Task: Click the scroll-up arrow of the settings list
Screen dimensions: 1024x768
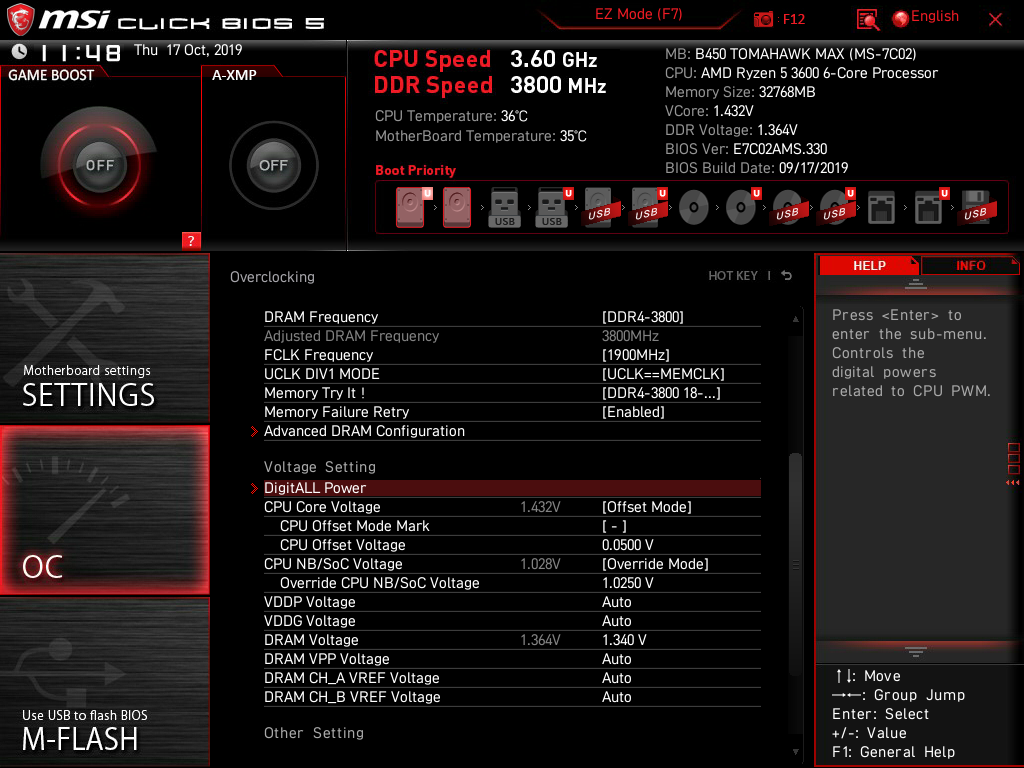Action: click(795, 319)
